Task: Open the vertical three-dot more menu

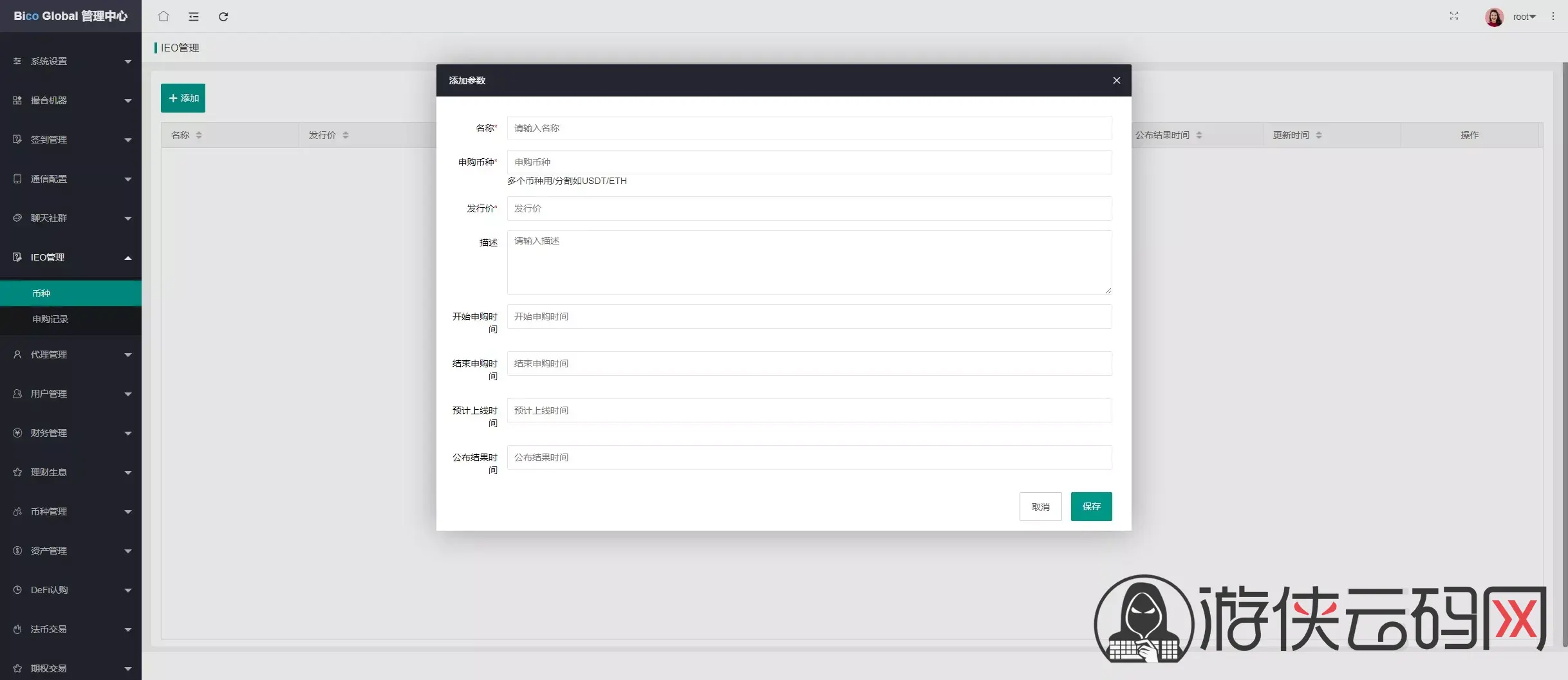Action: point(1553,17)
